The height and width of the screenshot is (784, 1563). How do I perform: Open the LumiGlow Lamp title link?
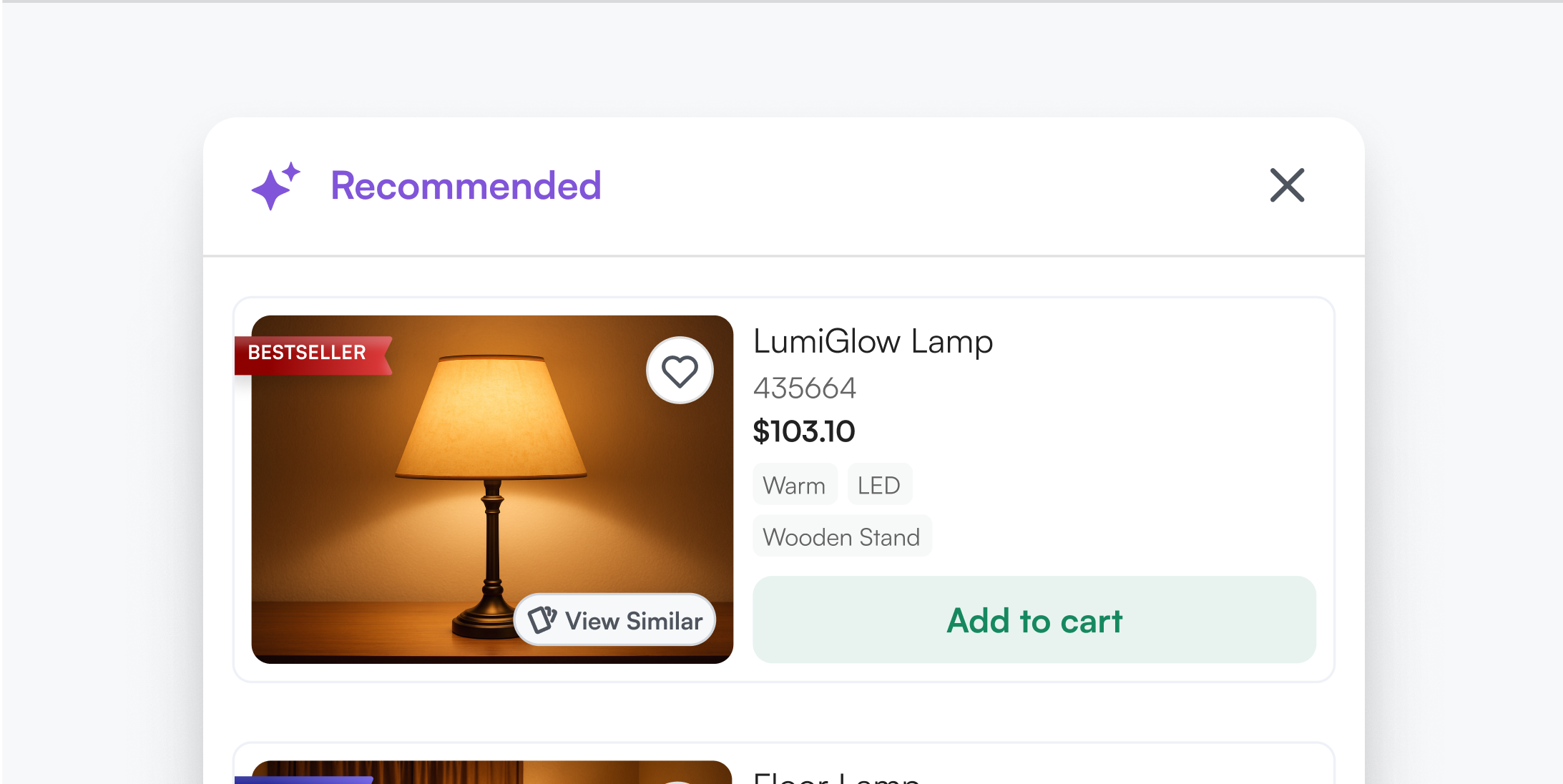(873, 342)
